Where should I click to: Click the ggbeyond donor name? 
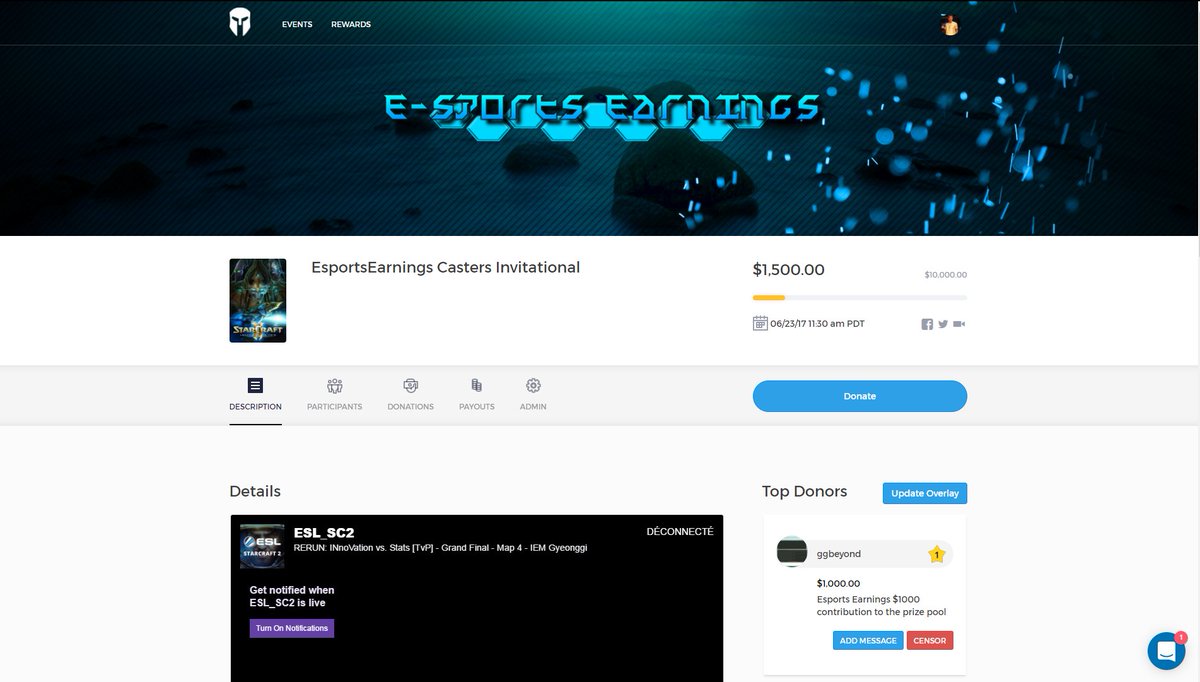[839, 554]
